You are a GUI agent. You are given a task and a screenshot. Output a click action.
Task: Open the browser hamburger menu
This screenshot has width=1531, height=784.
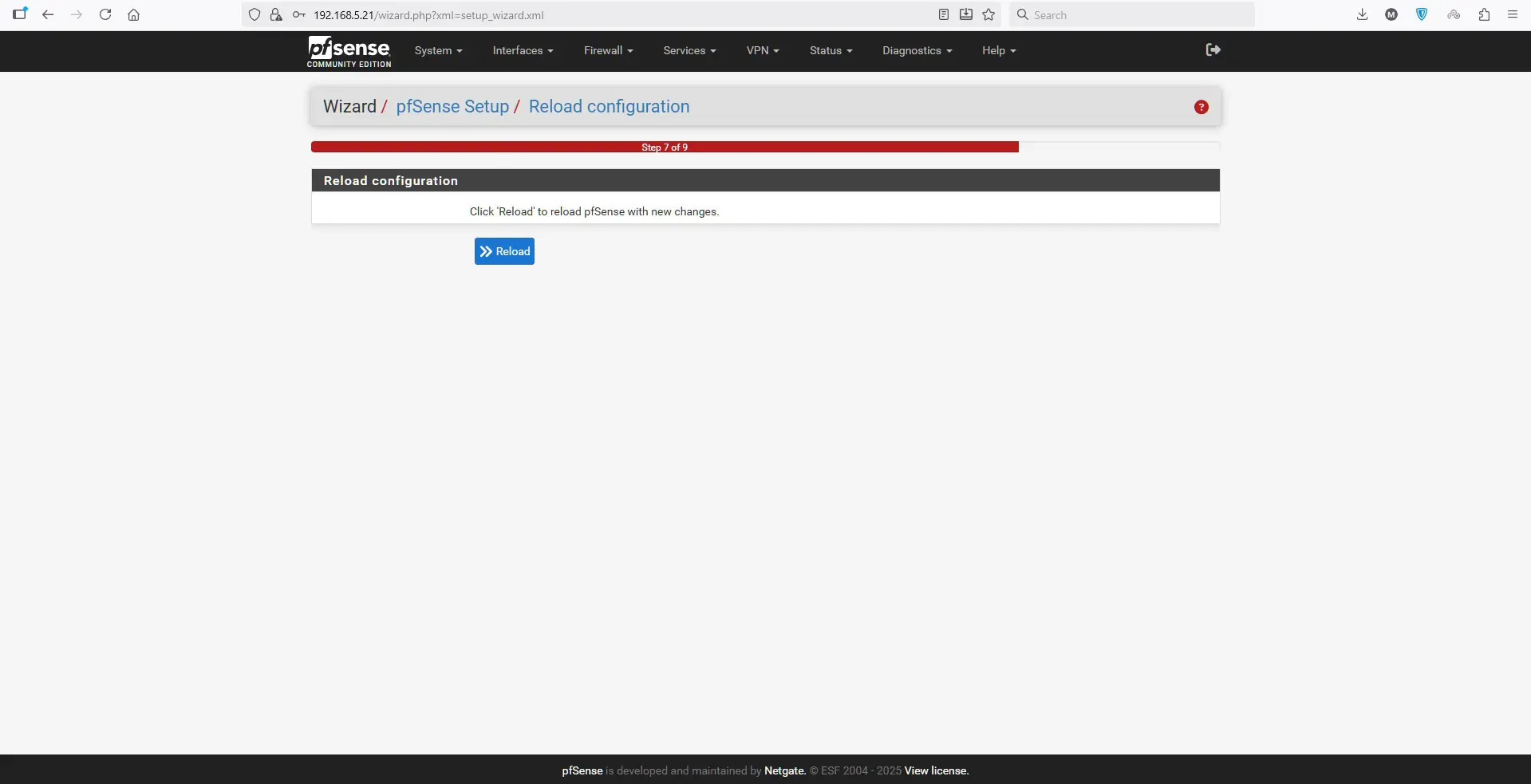point(1512,14)
